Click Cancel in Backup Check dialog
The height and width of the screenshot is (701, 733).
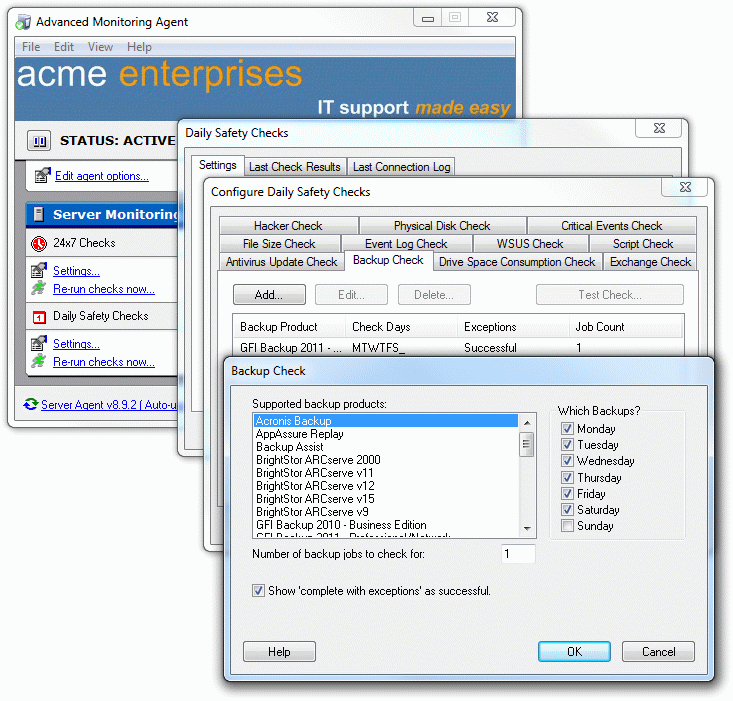tap(658, 651)
